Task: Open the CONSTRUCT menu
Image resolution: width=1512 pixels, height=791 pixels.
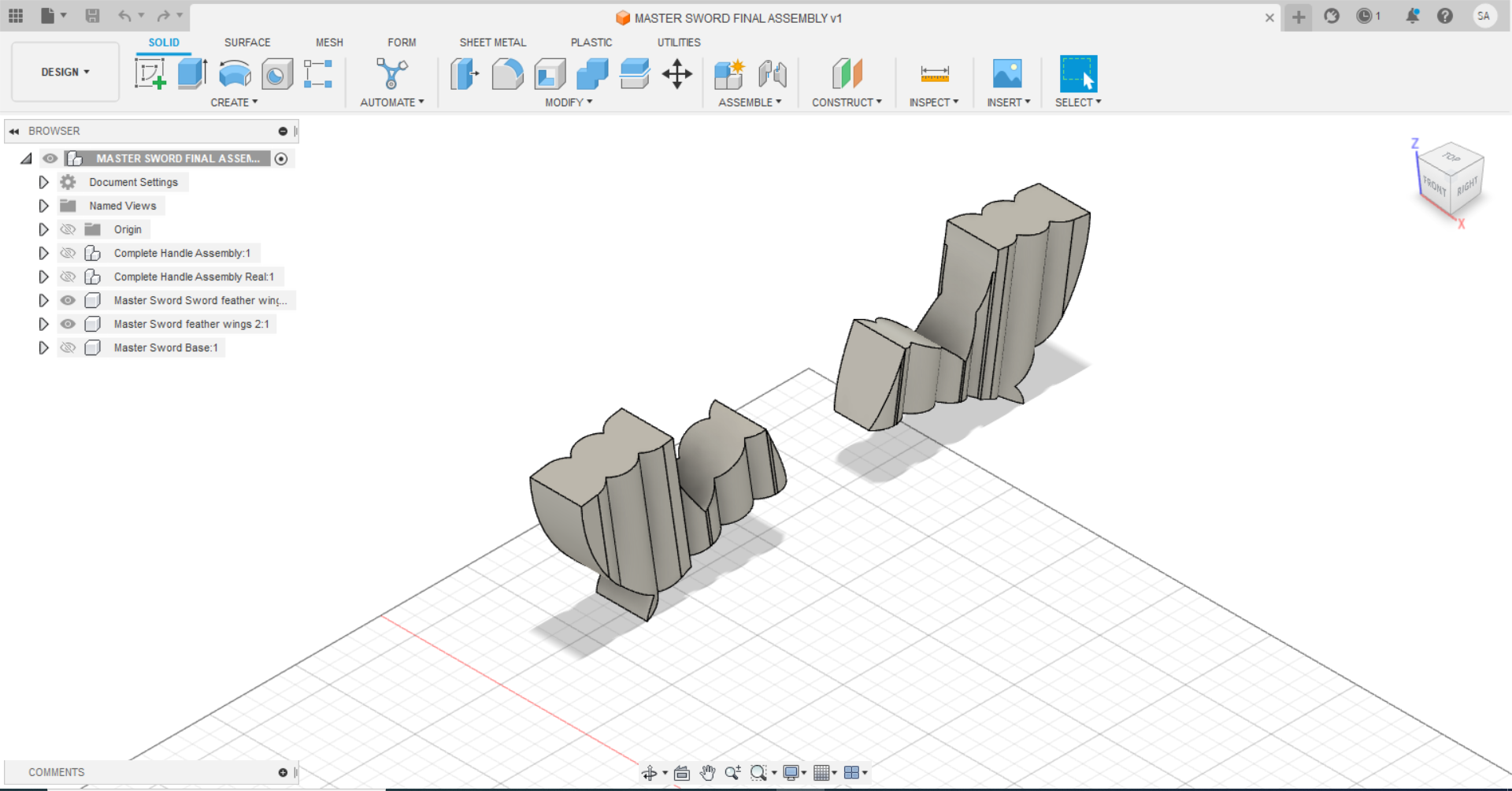Action: pos(847,102)
